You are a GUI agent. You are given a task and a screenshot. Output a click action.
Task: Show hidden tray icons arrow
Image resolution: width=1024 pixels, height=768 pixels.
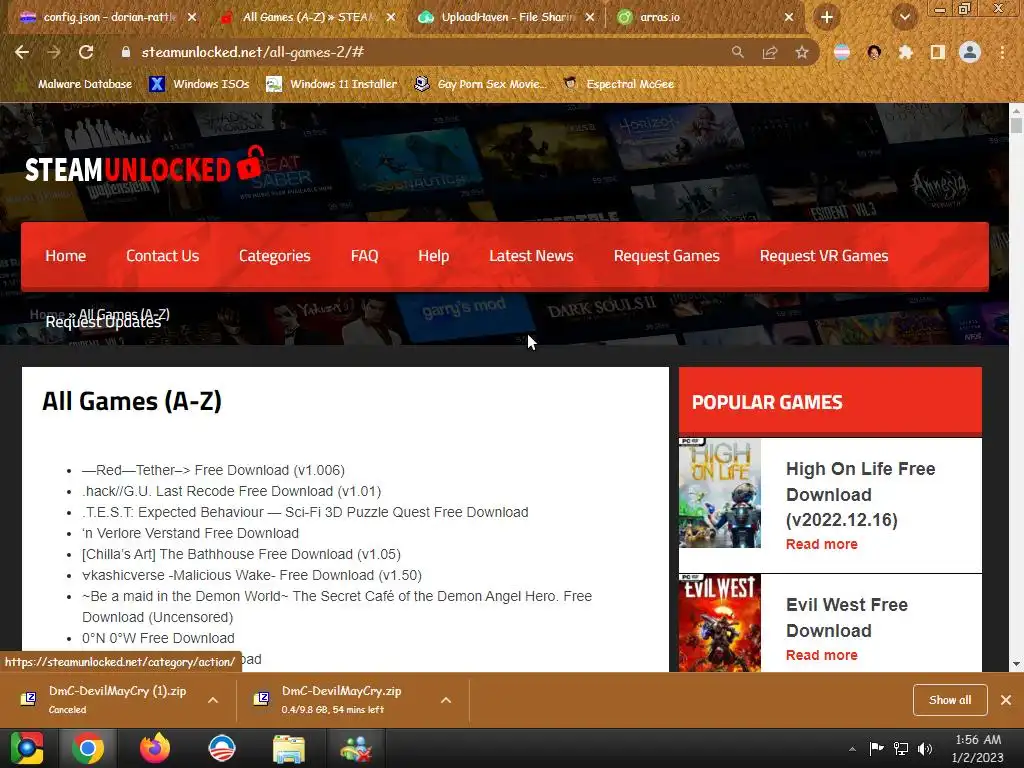tap(852, 749)
